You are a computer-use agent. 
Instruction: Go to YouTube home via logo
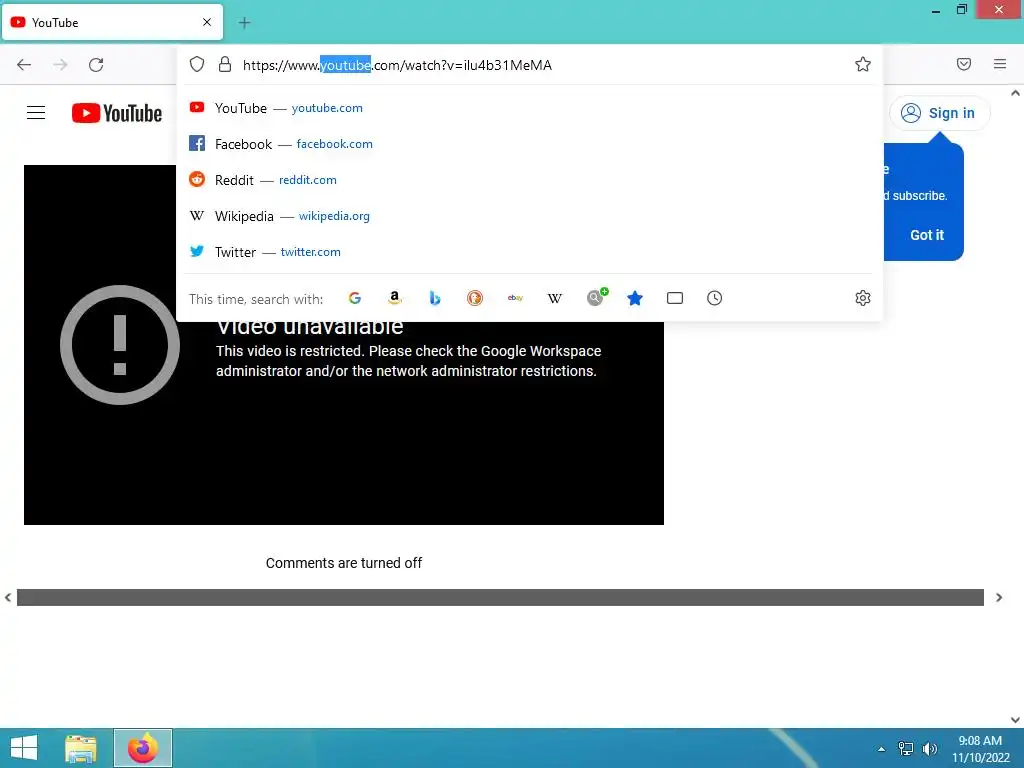pos(117,113)
